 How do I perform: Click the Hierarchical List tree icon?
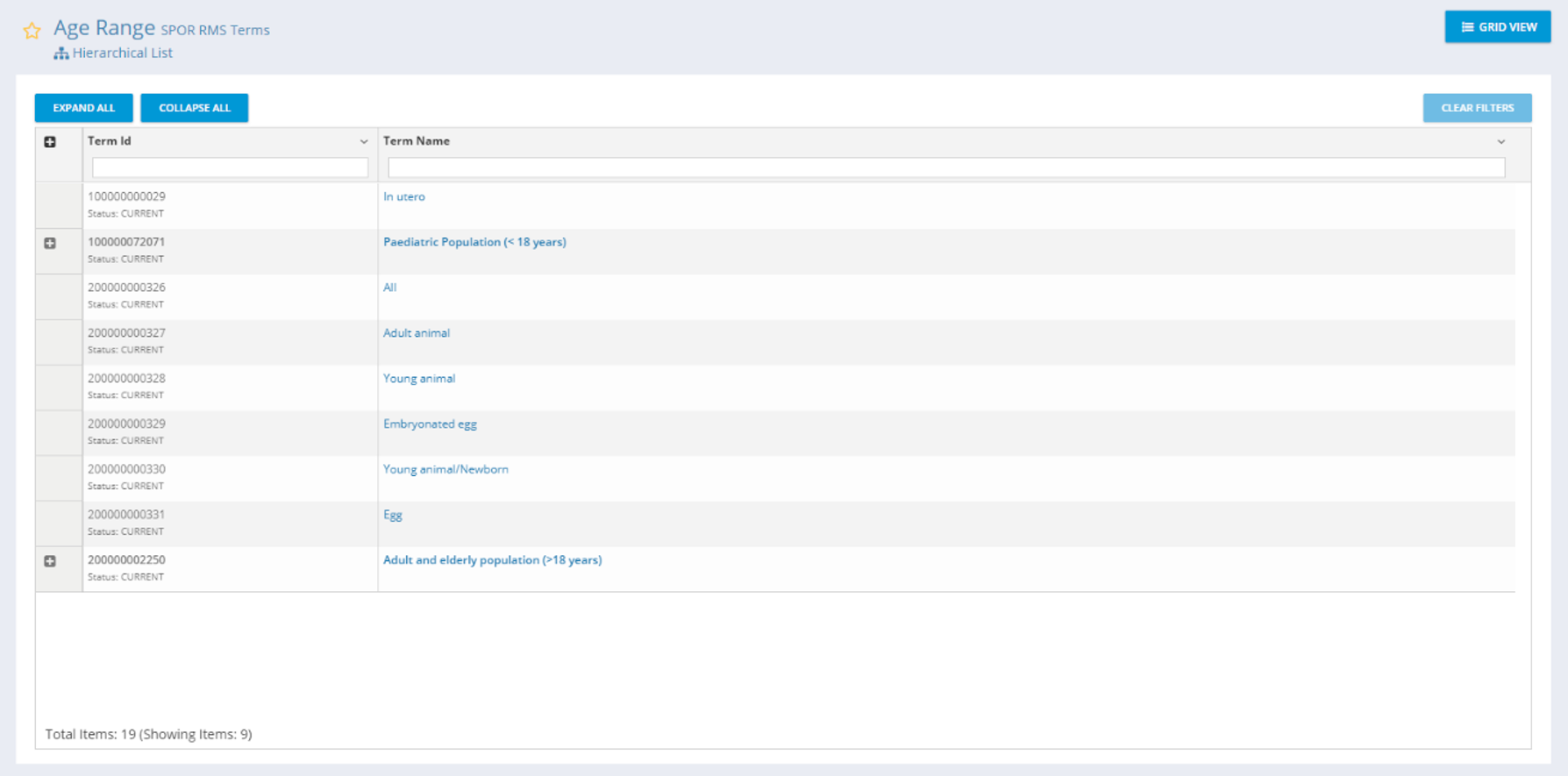[x=61, y=53]
